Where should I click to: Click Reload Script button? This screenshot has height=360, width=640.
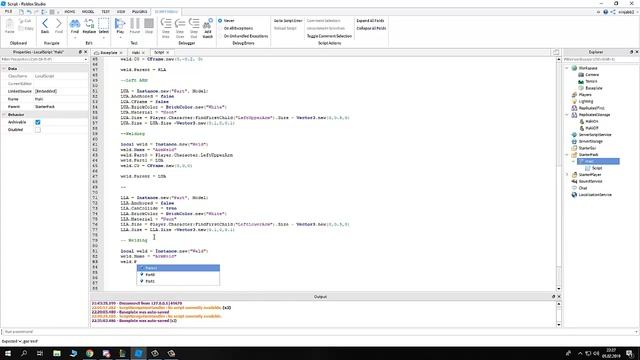coord(285,28)
